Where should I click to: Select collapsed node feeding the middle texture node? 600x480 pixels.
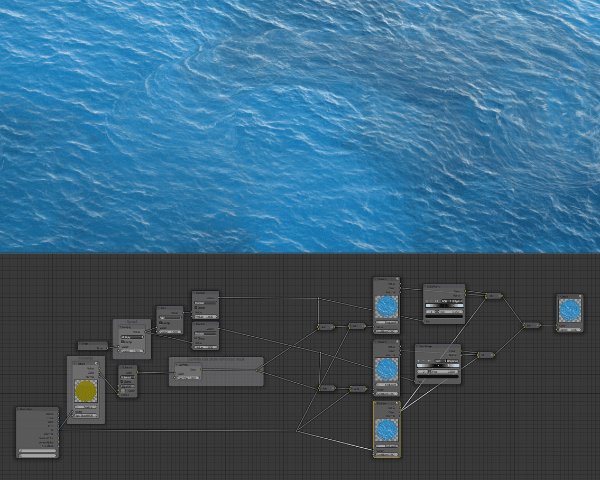click(358, 389)
